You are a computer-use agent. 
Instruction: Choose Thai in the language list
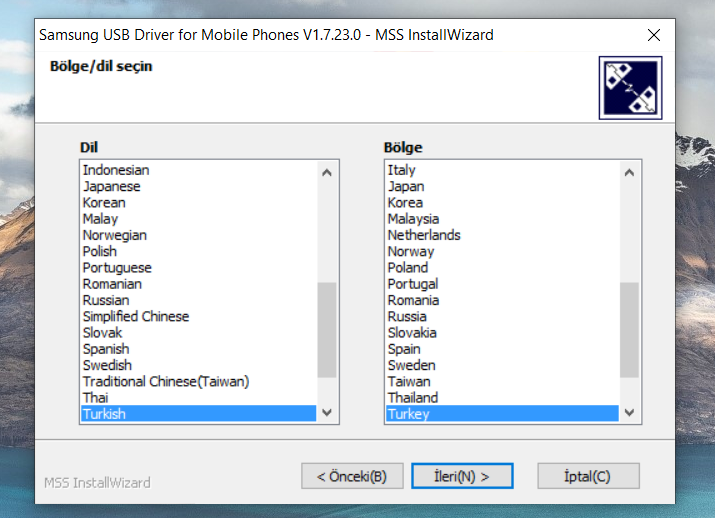click(199, 398)
